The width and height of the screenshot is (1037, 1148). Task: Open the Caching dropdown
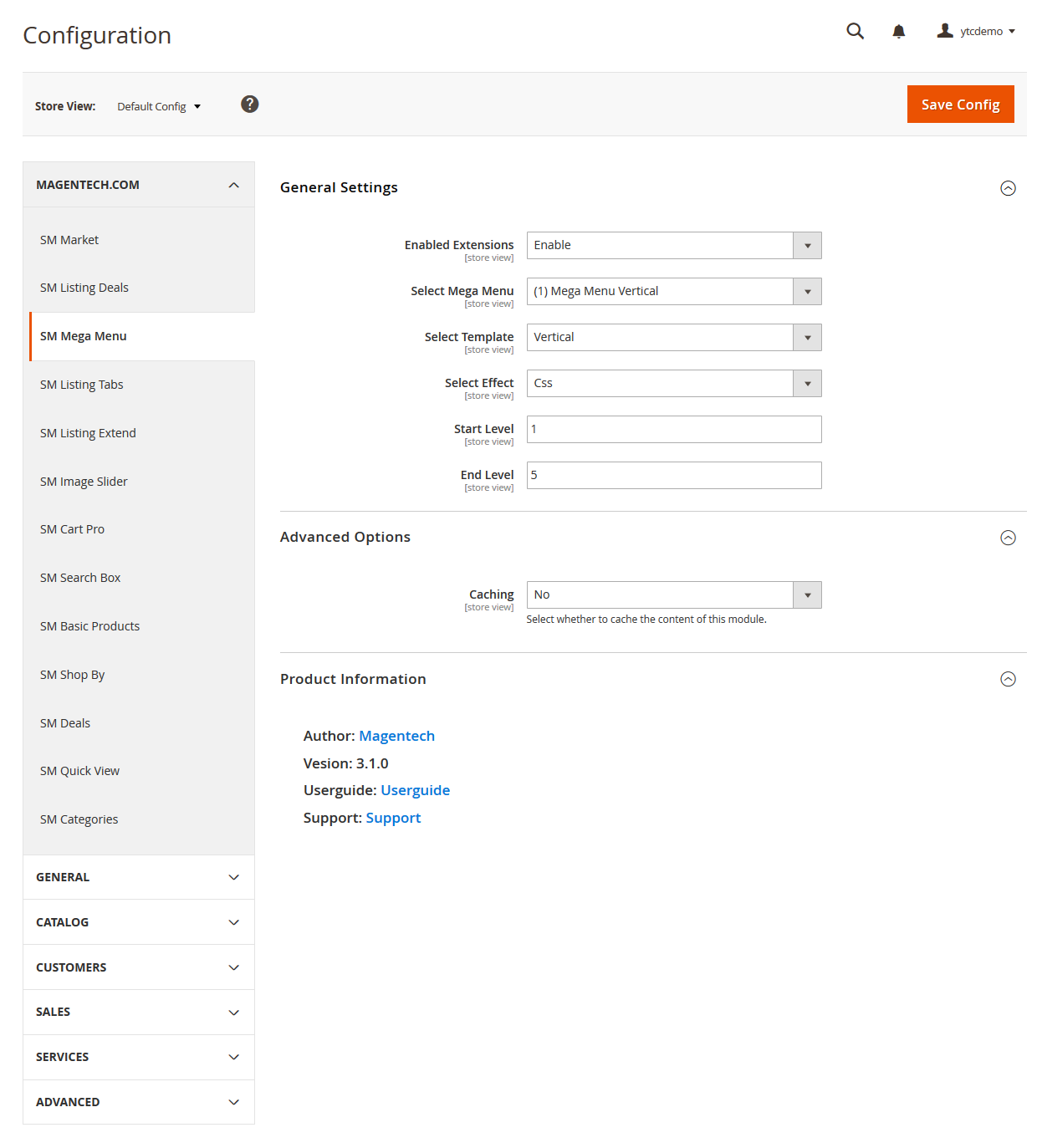(x=674, y=594)
